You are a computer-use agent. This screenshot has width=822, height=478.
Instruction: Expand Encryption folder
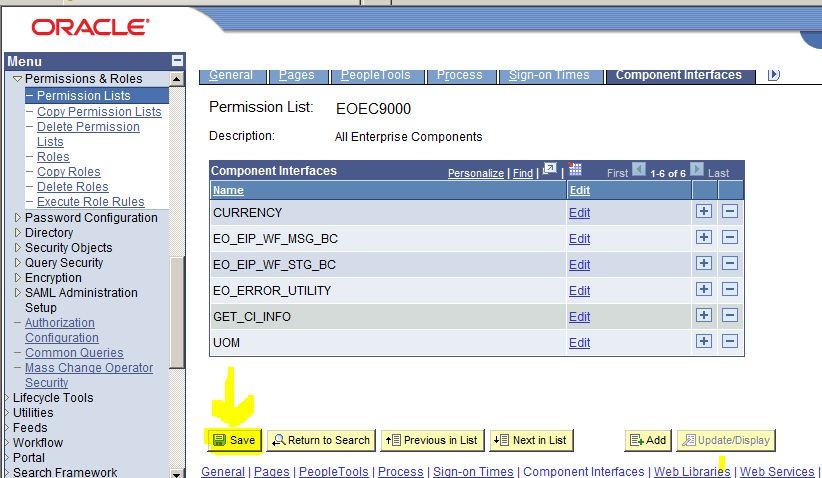(x=17, y=277)
